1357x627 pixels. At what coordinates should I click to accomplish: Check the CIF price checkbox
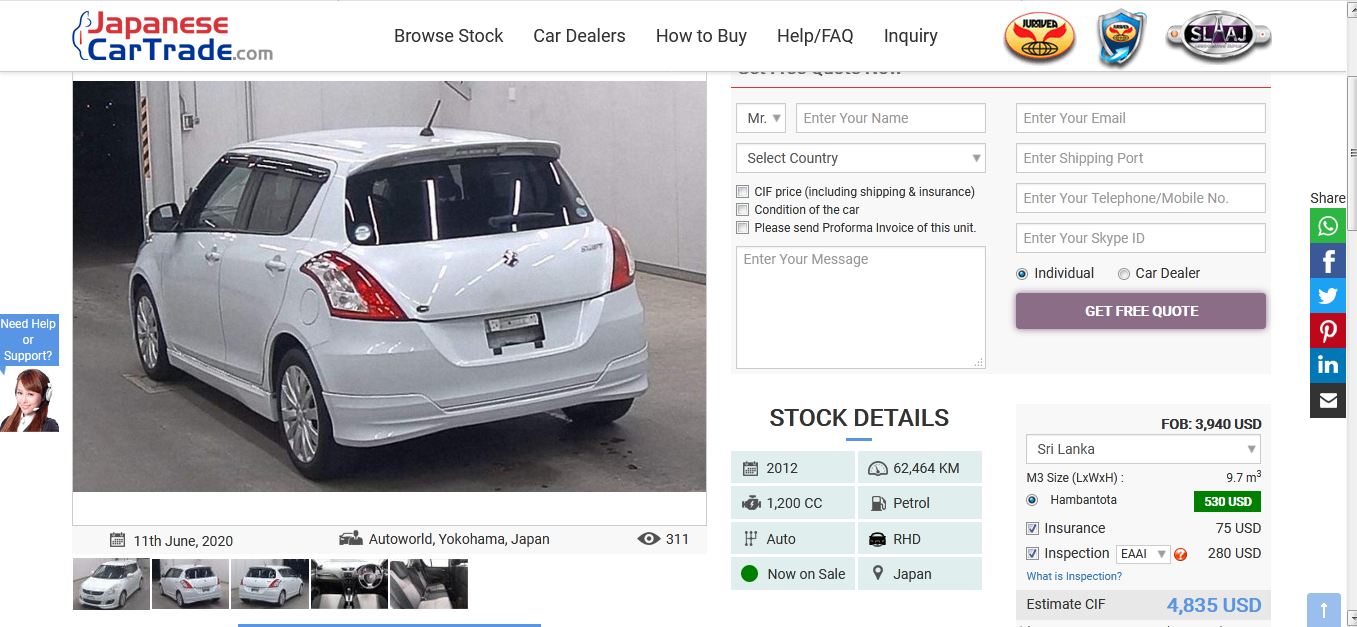pos(742,192)
